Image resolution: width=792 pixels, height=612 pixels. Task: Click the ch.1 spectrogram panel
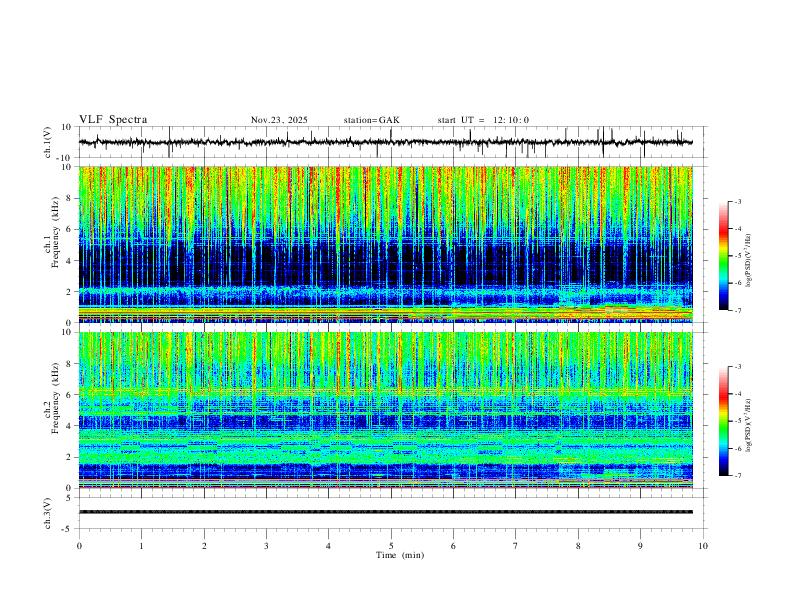tap(386, 244)
